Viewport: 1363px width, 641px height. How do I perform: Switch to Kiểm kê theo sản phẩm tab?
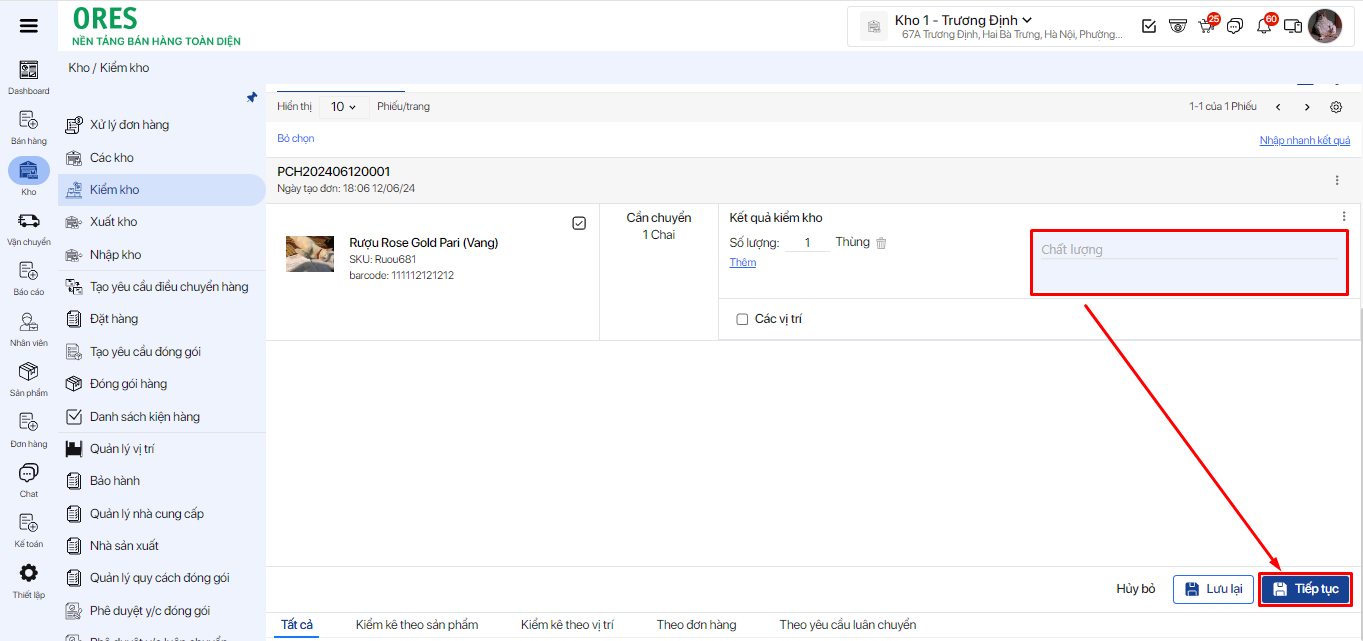point(417,625)
